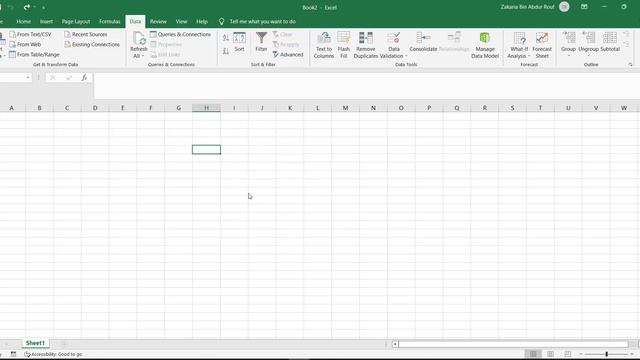Expand the Name Box dropdown
The width and height of the screenshot is (640, 360).
point(28,78)
